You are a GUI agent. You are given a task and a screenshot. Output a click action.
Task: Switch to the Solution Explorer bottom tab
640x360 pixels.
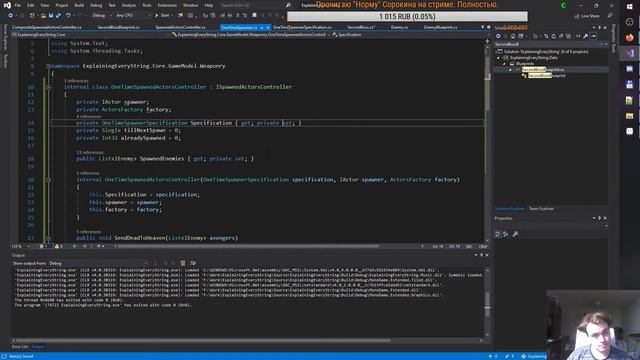(x=510, y=209)
